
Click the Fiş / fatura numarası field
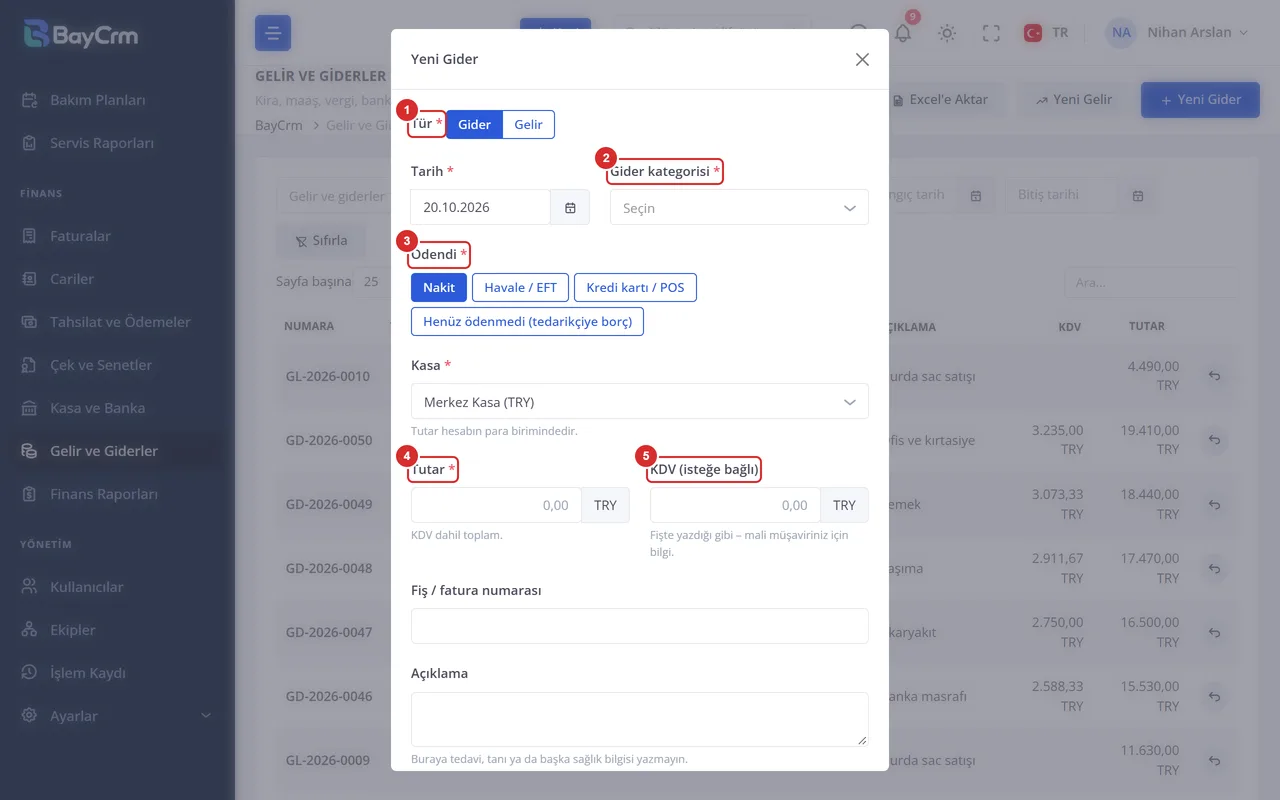(x=639, y=626)
